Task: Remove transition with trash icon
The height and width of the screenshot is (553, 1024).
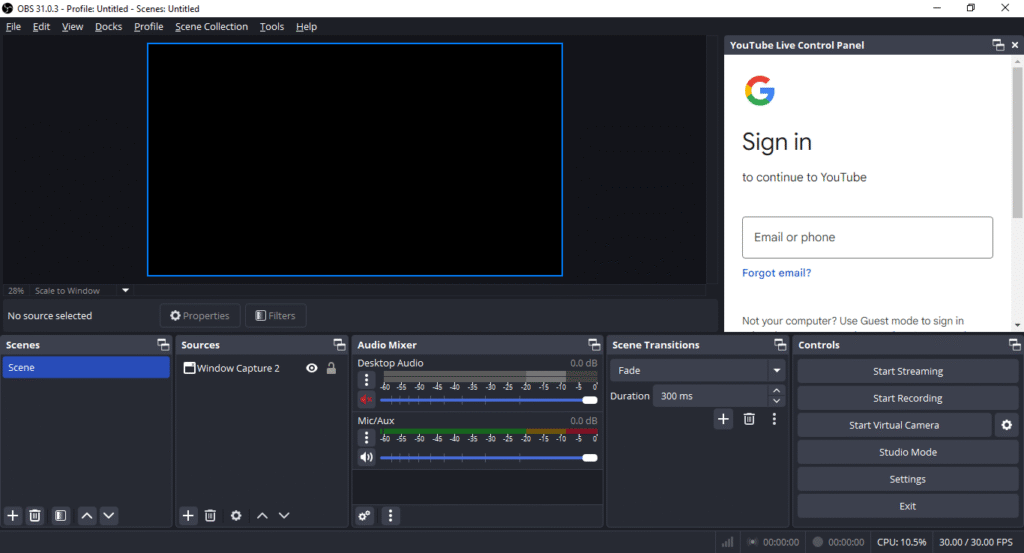Action: (749, 419)
